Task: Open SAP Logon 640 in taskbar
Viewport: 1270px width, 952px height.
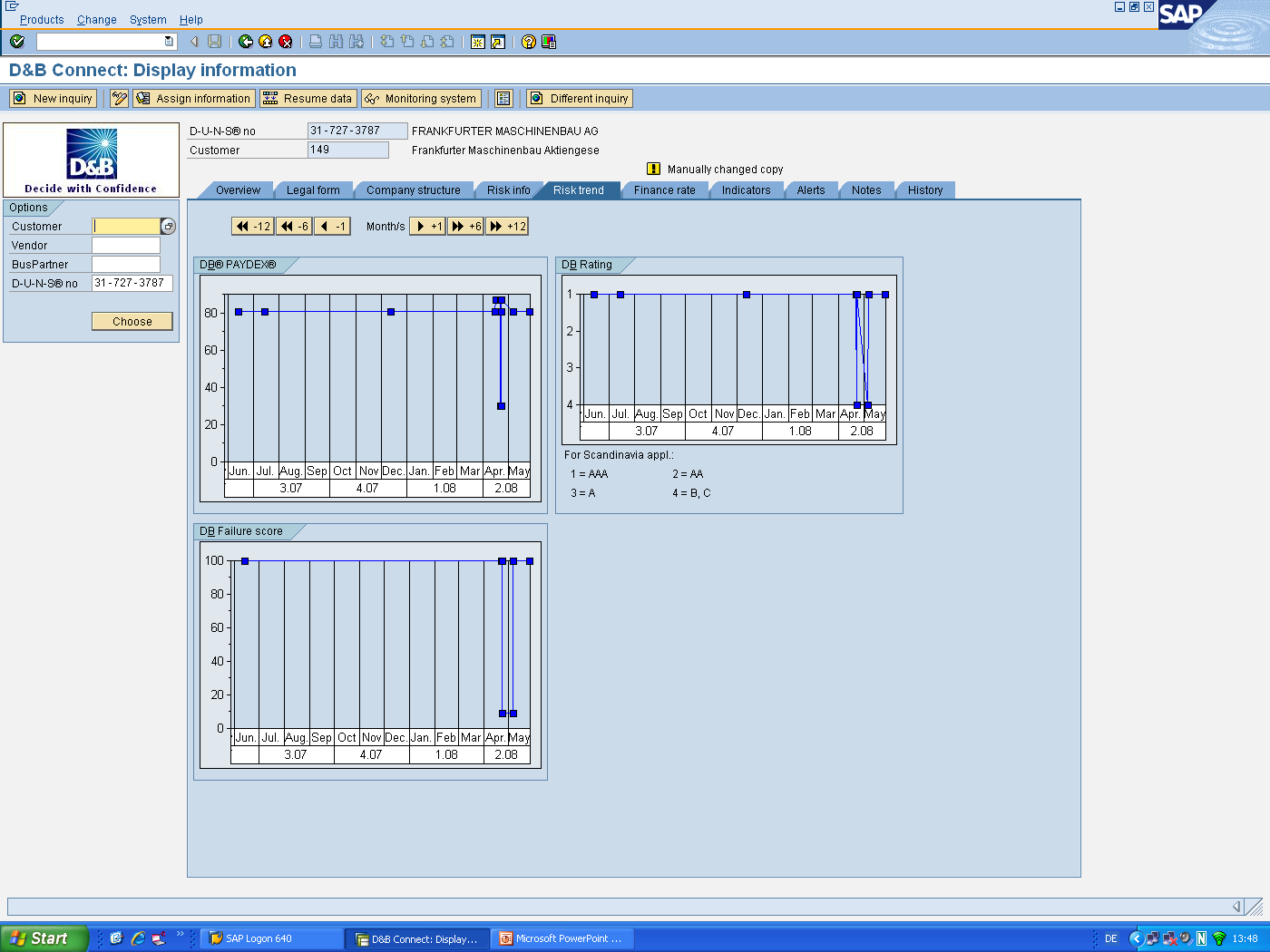Action: point(271,938)
